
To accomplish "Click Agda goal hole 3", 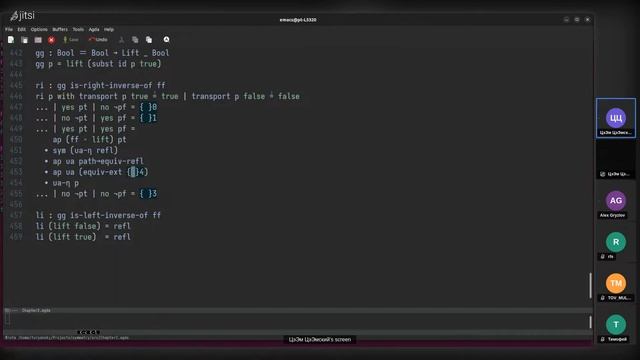I will point(148,193).
